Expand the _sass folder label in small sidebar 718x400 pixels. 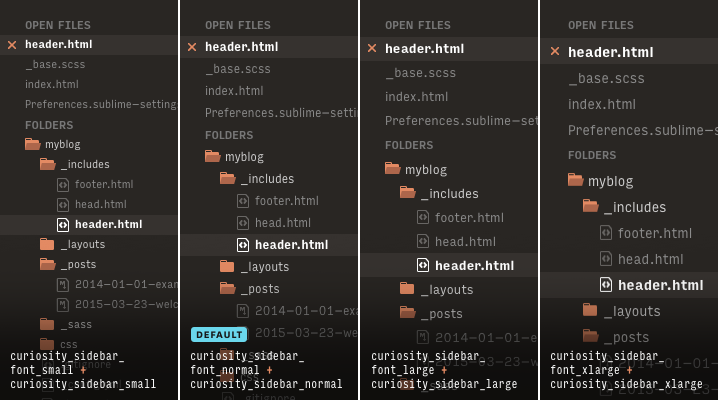coord(76,325)
